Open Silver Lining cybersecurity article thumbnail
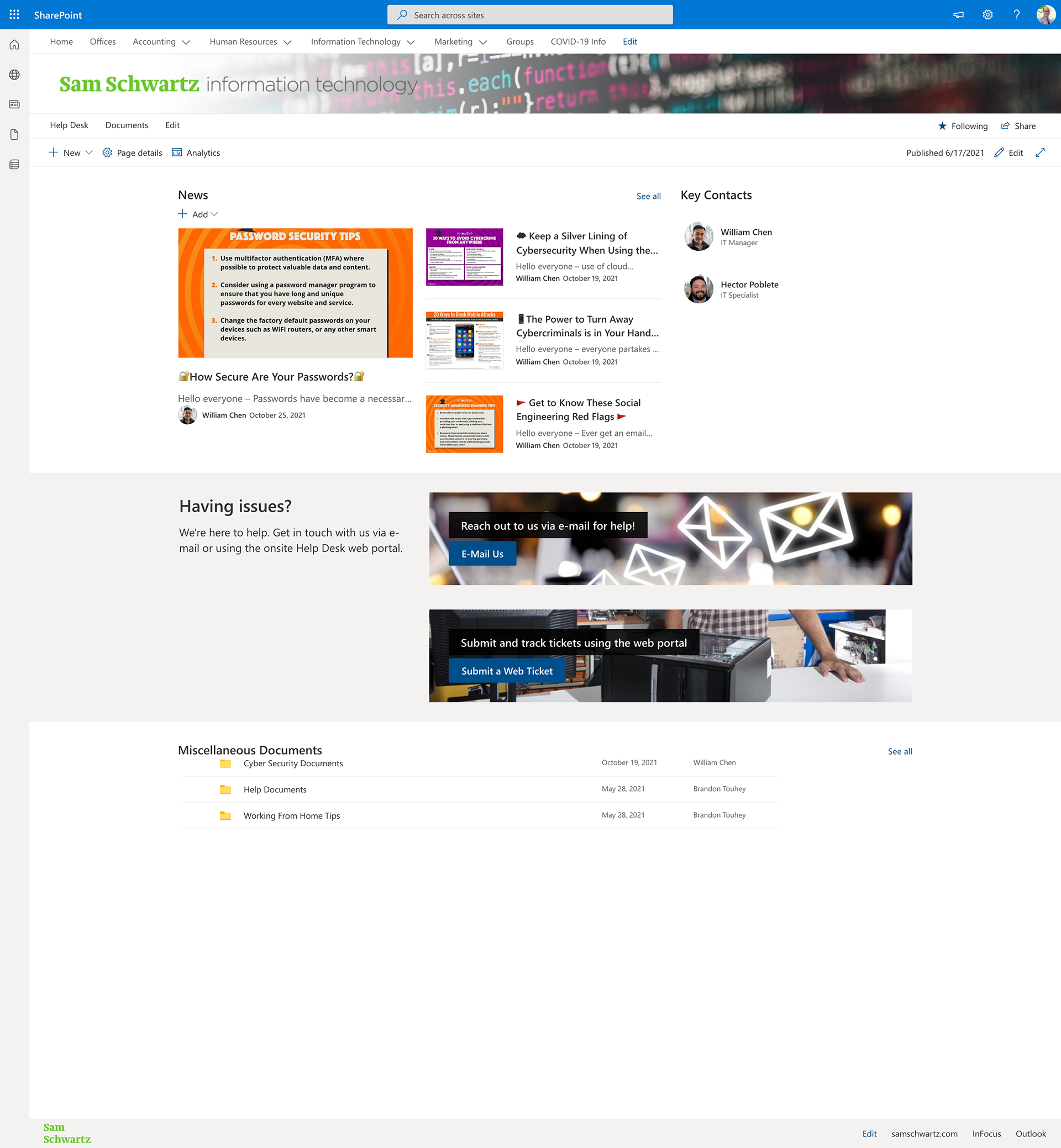The height and width of the screenshot is (1148, 1061). point(465,257)
